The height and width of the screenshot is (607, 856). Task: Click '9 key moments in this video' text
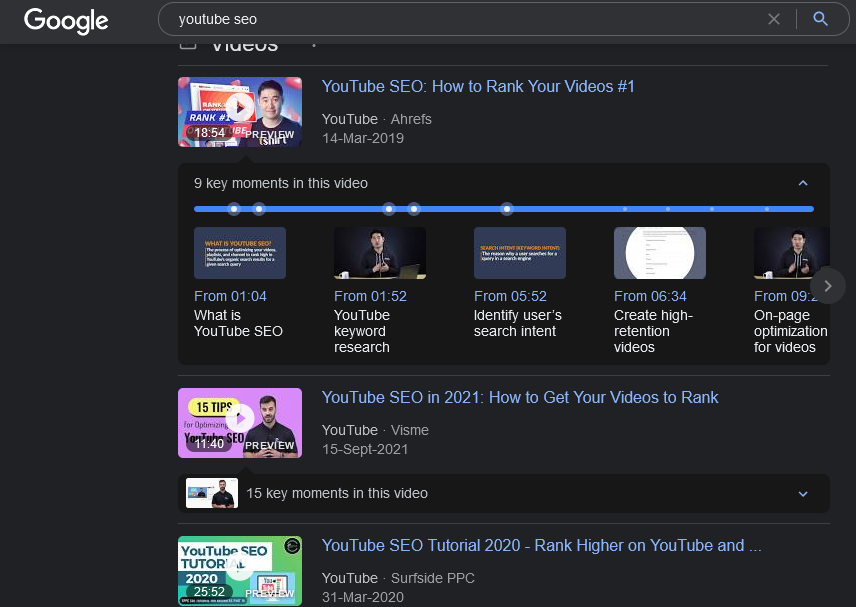(x=281, y=183)
